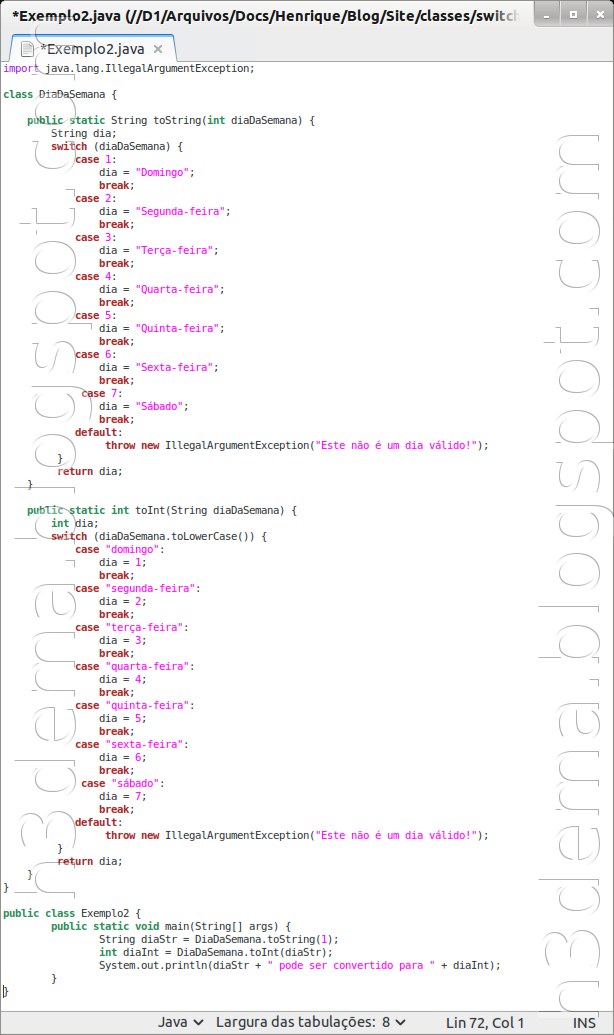Click the 'dia = 6;' assignment

point(123,757)
